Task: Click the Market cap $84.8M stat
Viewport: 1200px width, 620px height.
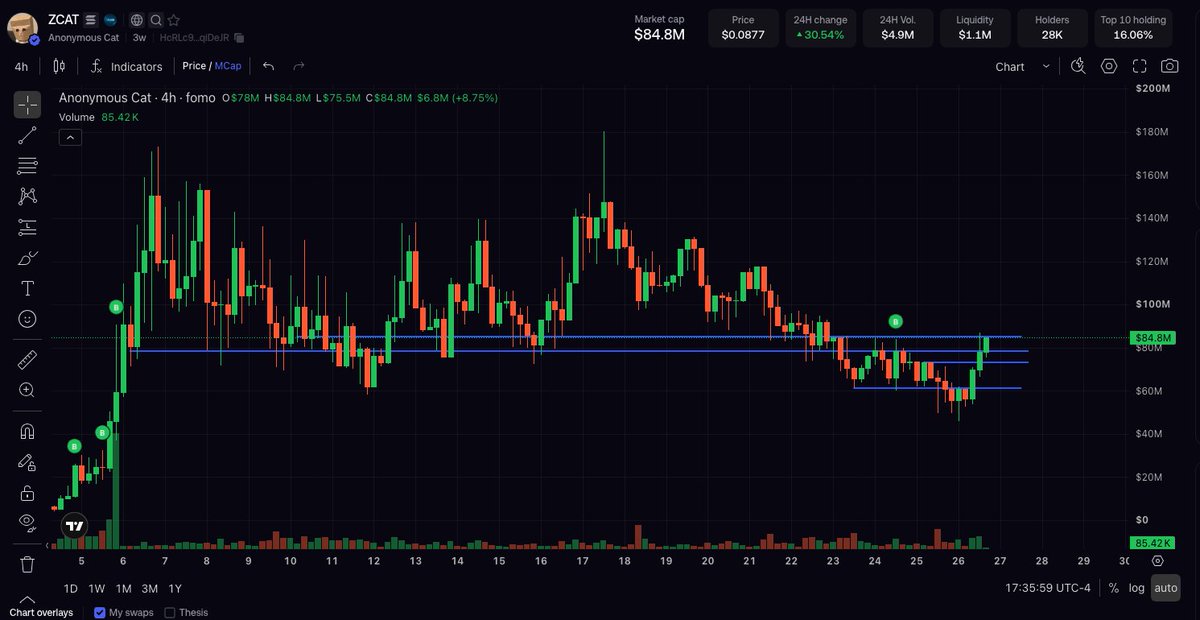Action: [x=659, y=28]
